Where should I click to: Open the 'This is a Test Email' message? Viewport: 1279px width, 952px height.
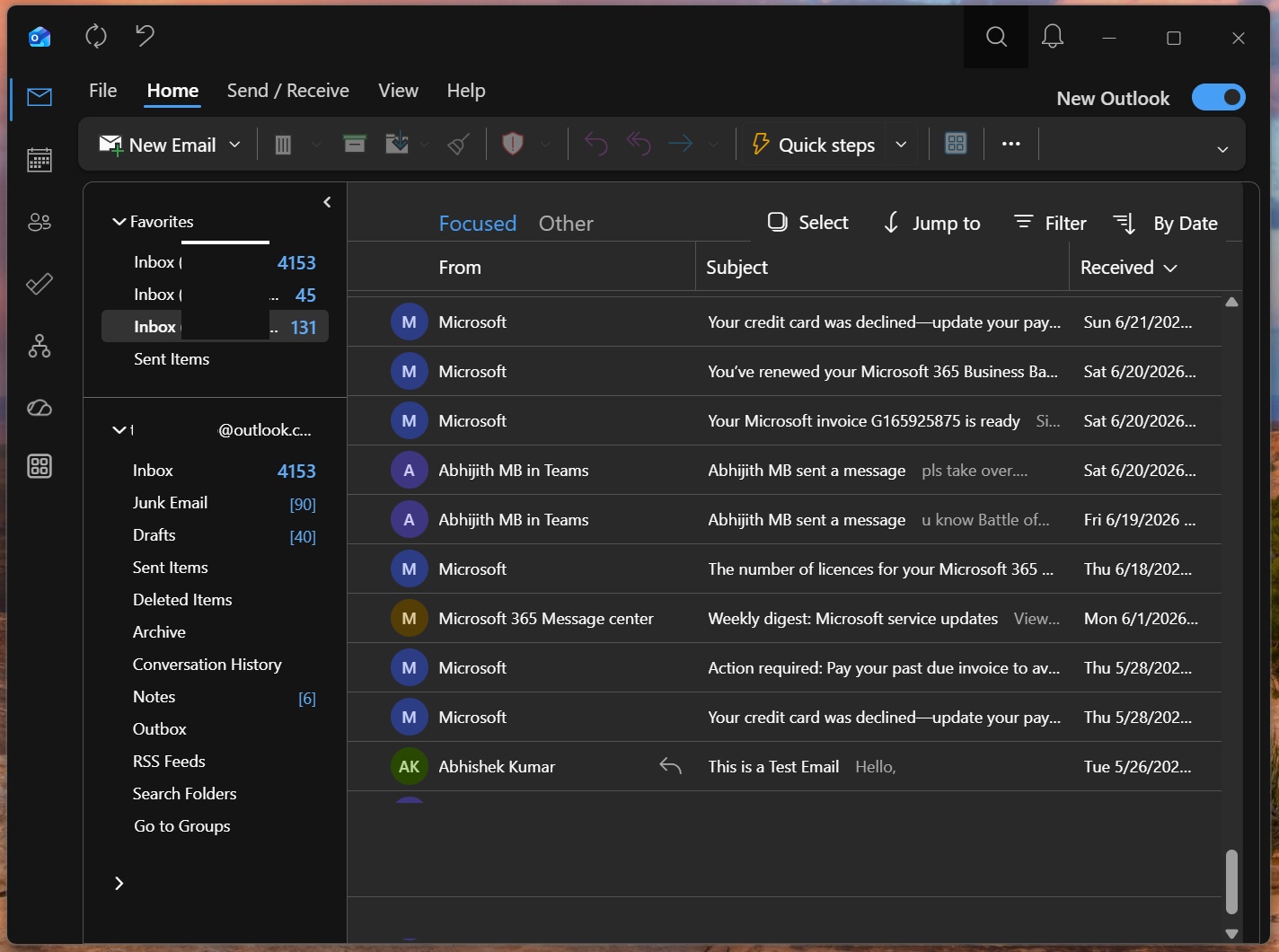784,766
